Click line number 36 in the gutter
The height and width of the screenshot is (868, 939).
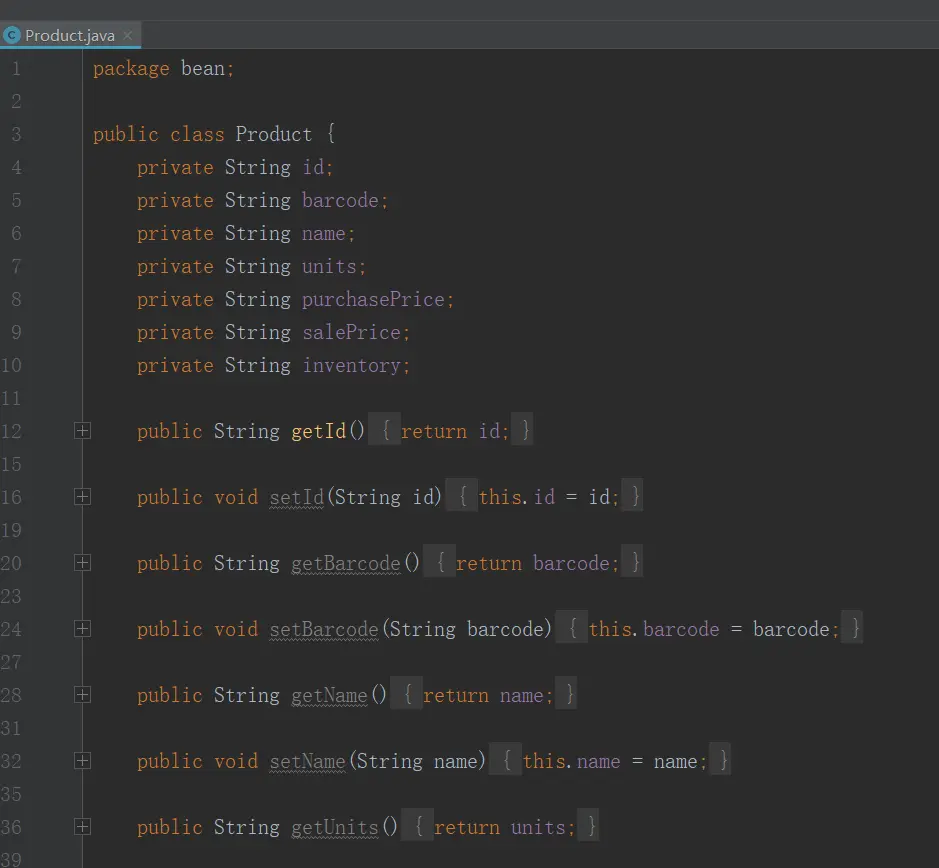[x=11, y=827]
